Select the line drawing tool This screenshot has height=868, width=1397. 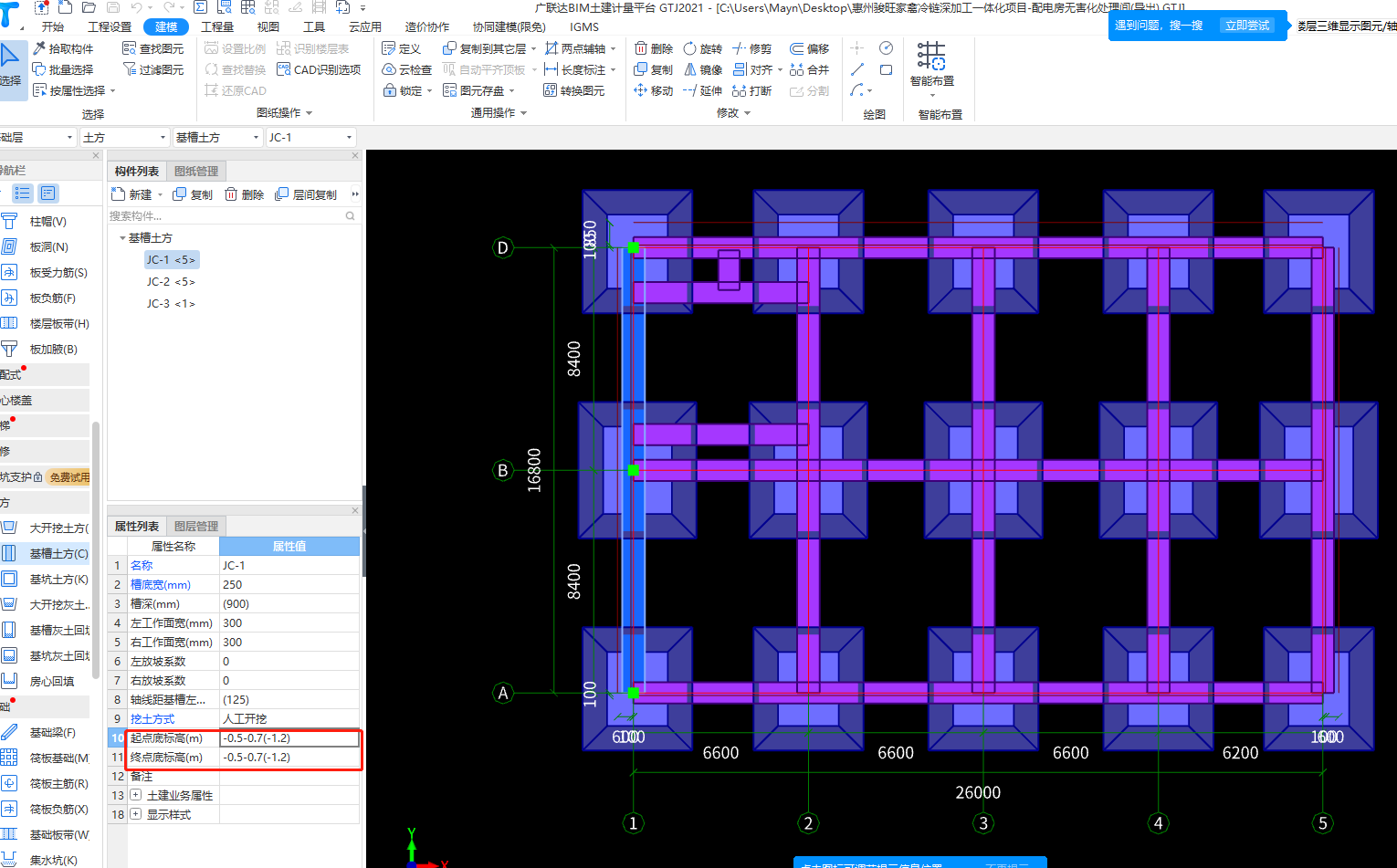coord(857,69)
